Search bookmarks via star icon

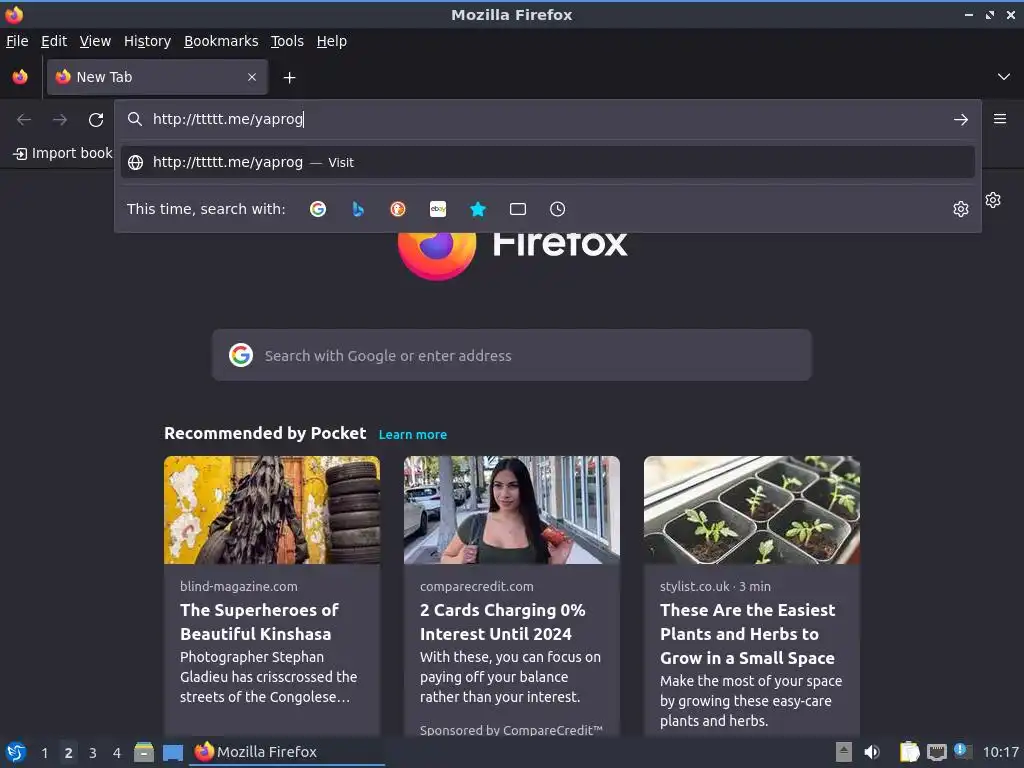[478, 209]
